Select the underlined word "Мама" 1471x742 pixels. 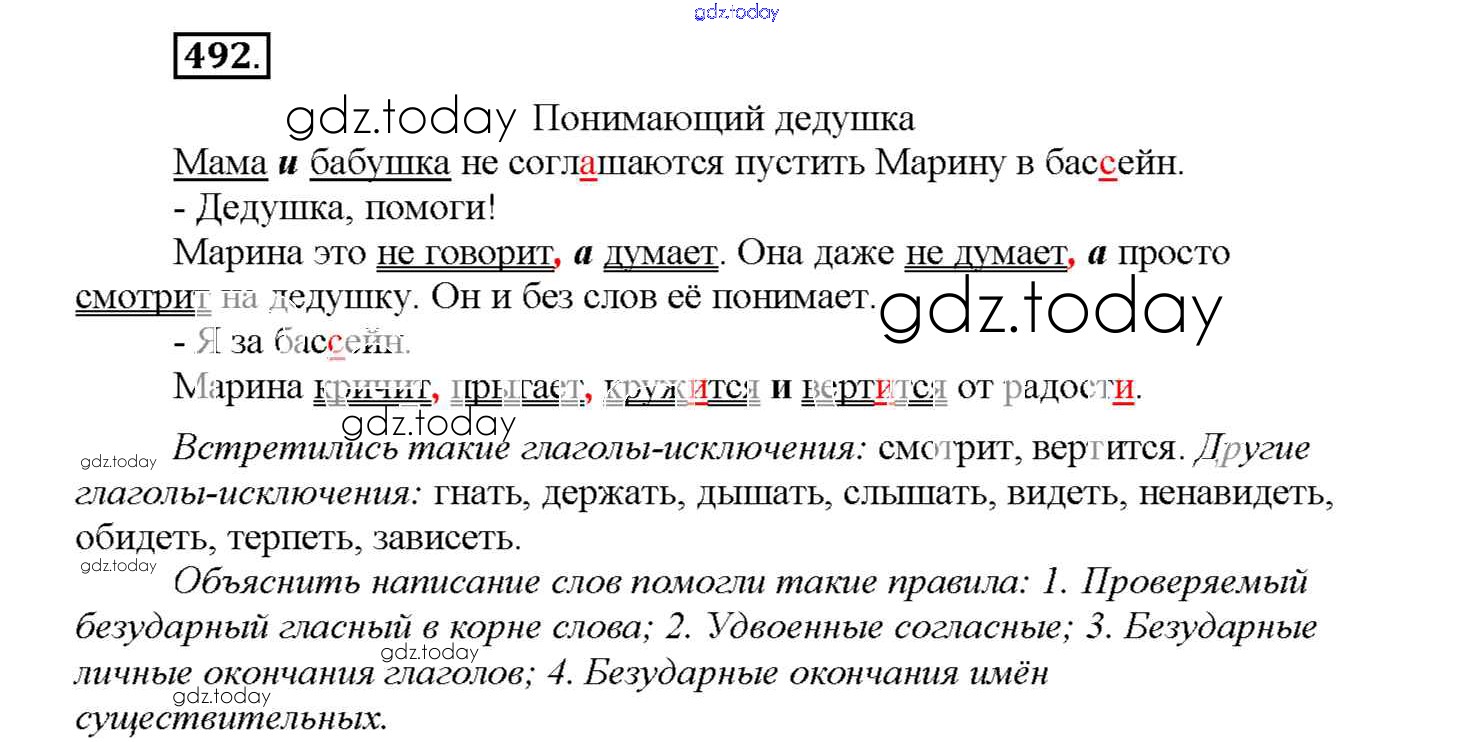(220, 163)
